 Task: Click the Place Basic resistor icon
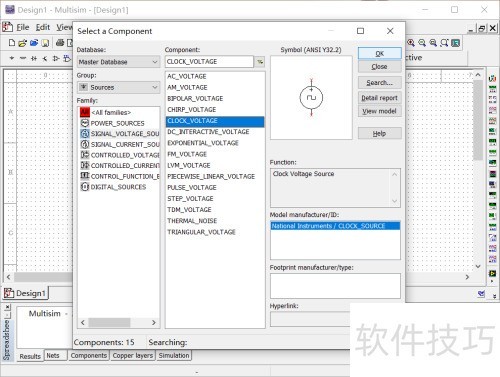tap(23, 58)
